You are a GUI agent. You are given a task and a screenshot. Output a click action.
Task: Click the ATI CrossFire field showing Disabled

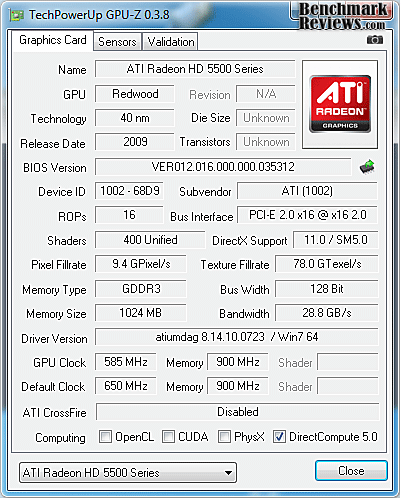pyautogui.click(x=238, y=412)
